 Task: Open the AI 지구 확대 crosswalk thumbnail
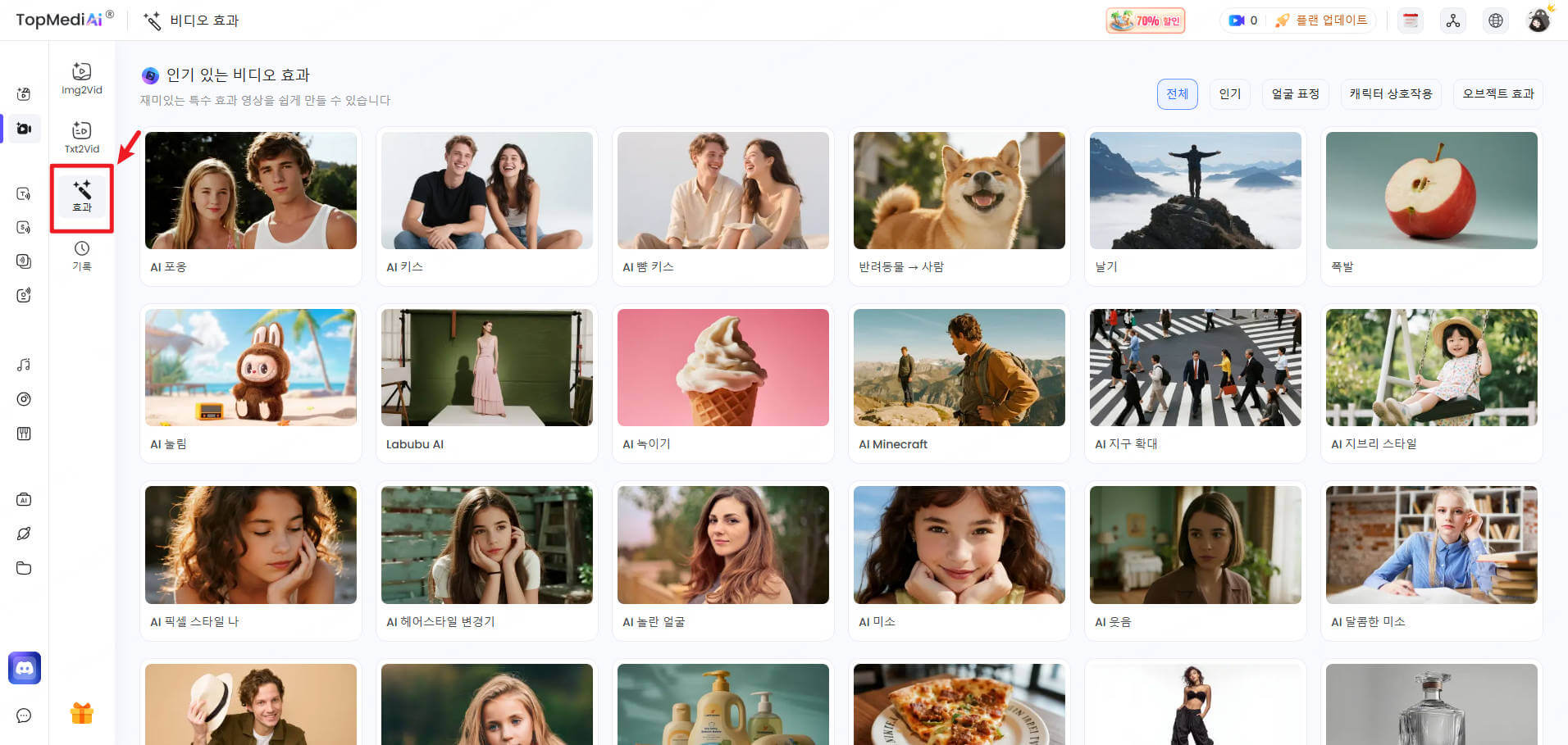(x=1196, y=367)
